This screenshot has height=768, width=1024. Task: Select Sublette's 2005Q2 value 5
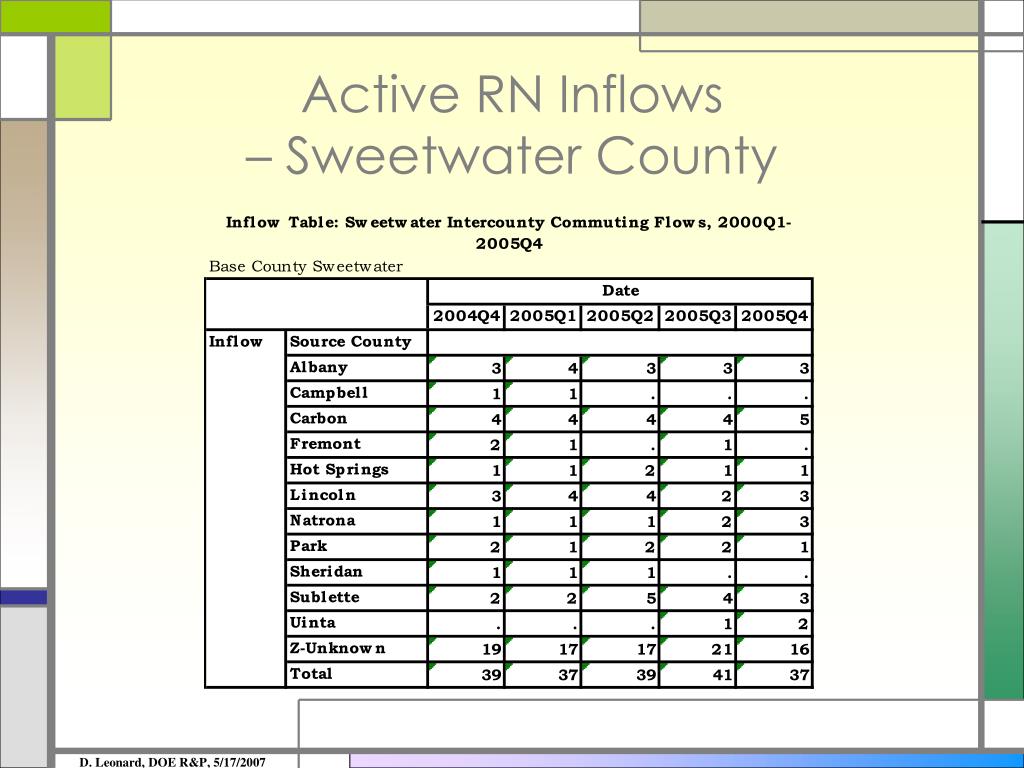click(x=650, y=599)
